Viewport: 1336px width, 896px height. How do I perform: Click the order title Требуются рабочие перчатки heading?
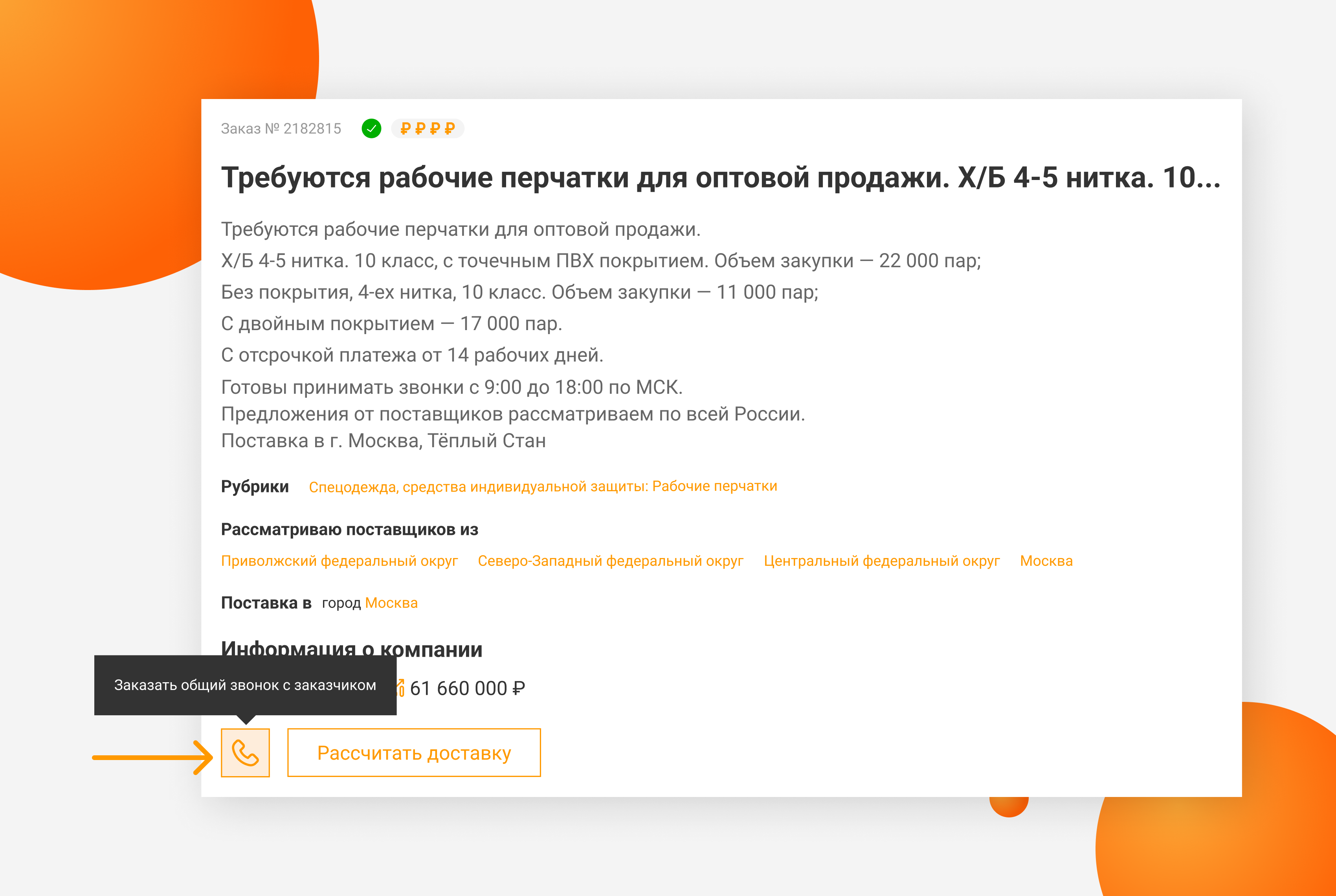(720, 178)
